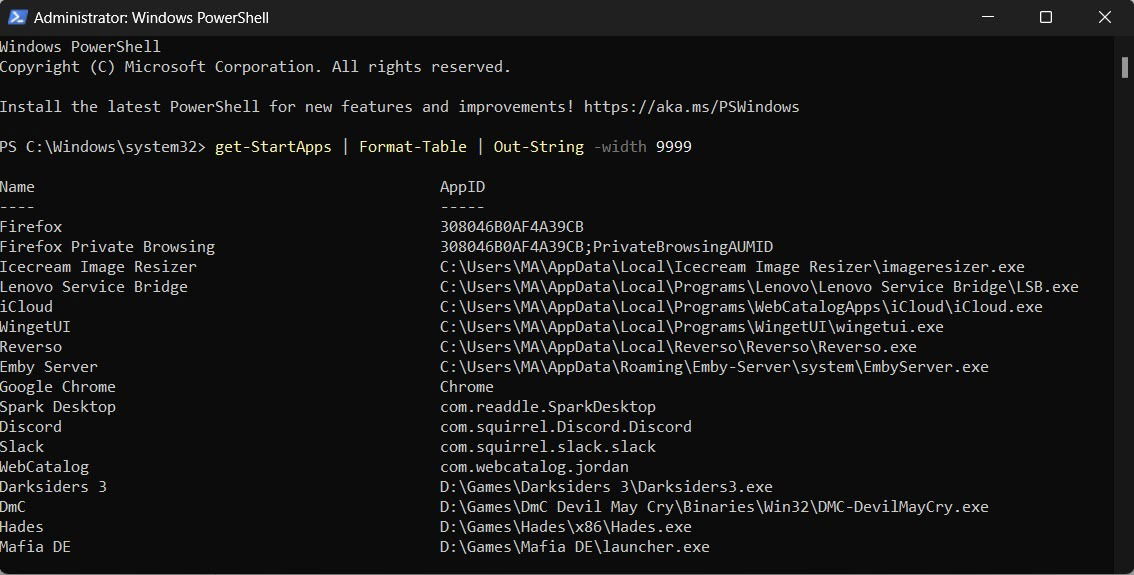Click the 'Name' column header
Image resolution: width=1134 pixels, height=575 pixels.
17,187
